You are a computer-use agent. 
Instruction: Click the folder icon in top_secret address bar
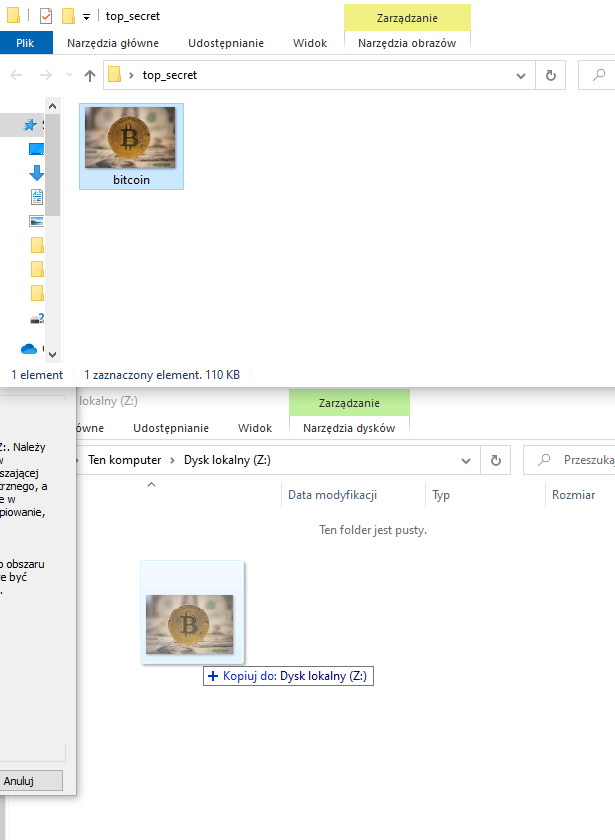114,74
